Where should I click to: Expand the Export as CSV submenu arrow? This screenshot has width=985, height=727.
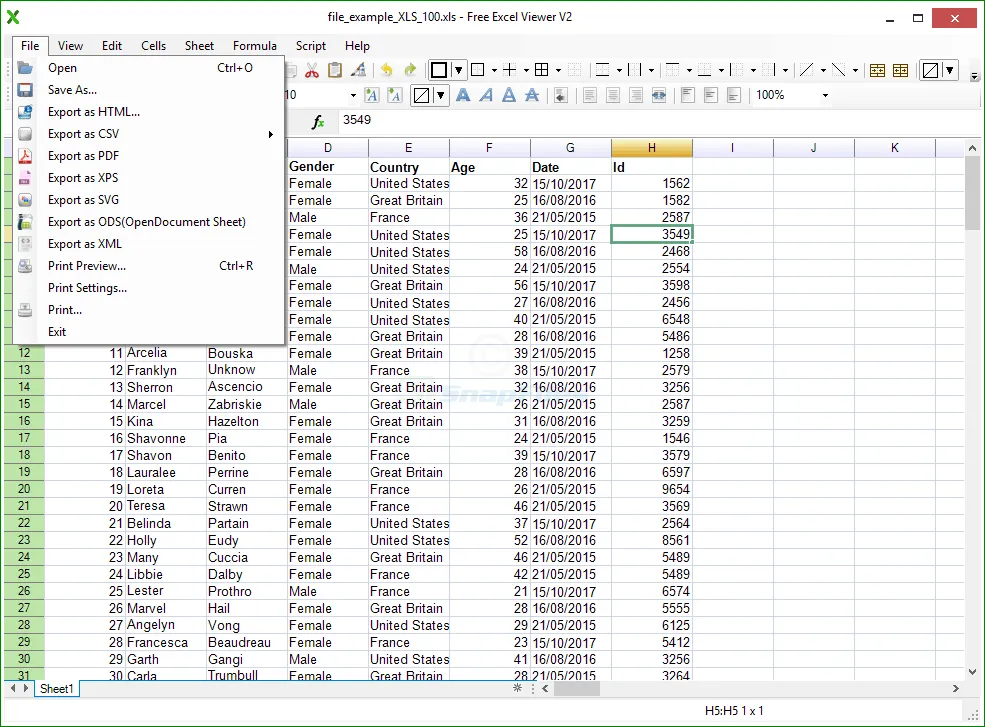[x=271, y=134]
